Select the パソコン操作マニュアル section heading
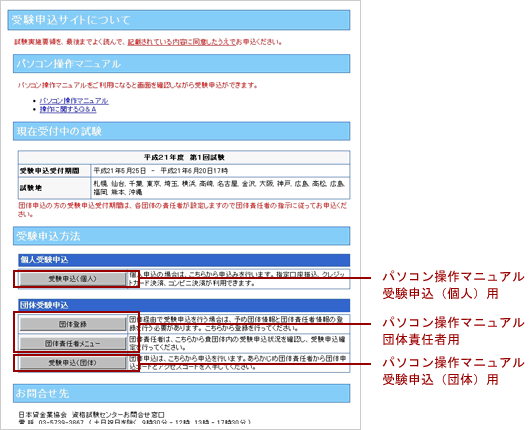Image resolution: width=530 pixels, height=430 pixels. [x=182, y=64]
